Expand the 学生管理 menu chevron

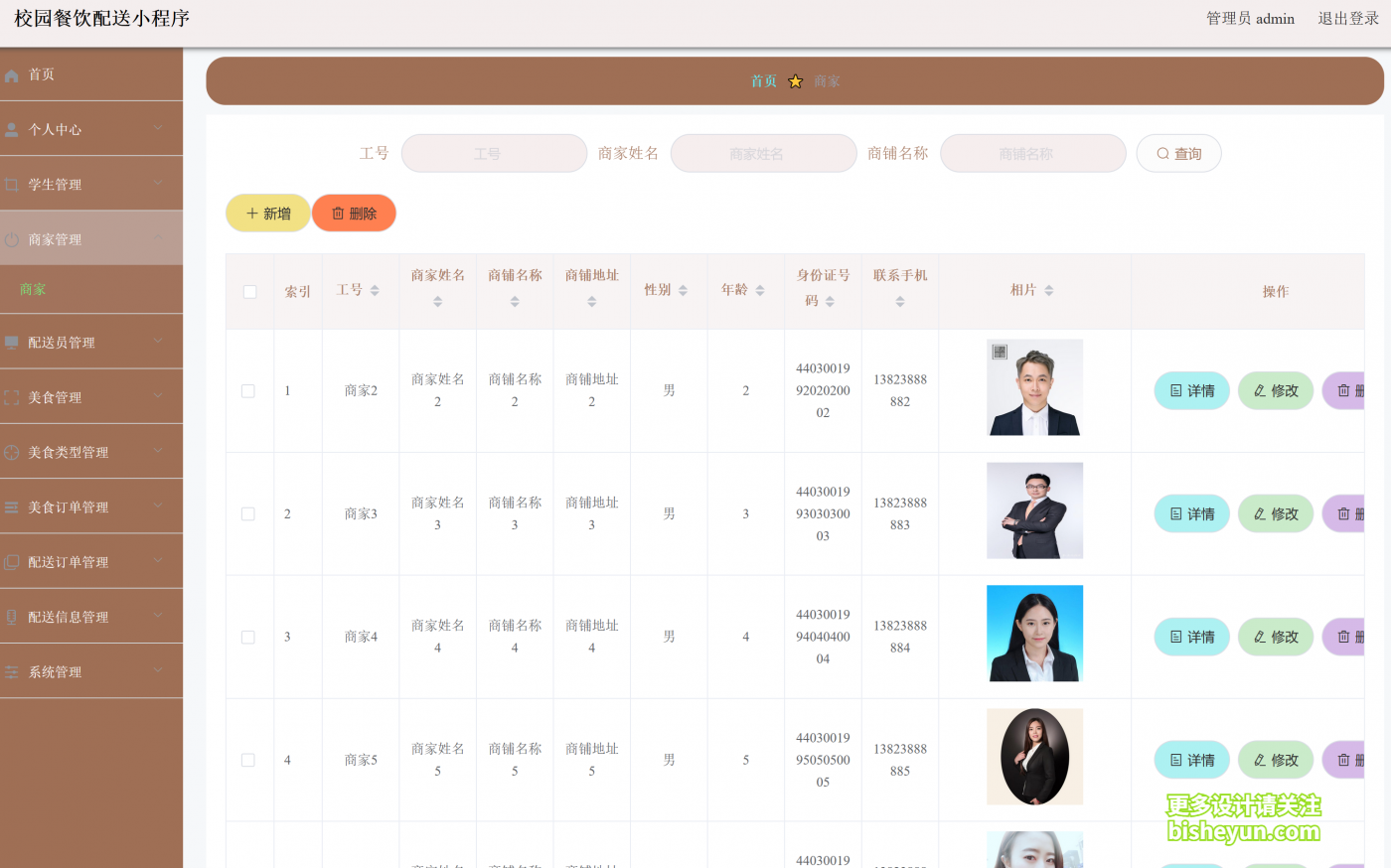coord(158,183)
